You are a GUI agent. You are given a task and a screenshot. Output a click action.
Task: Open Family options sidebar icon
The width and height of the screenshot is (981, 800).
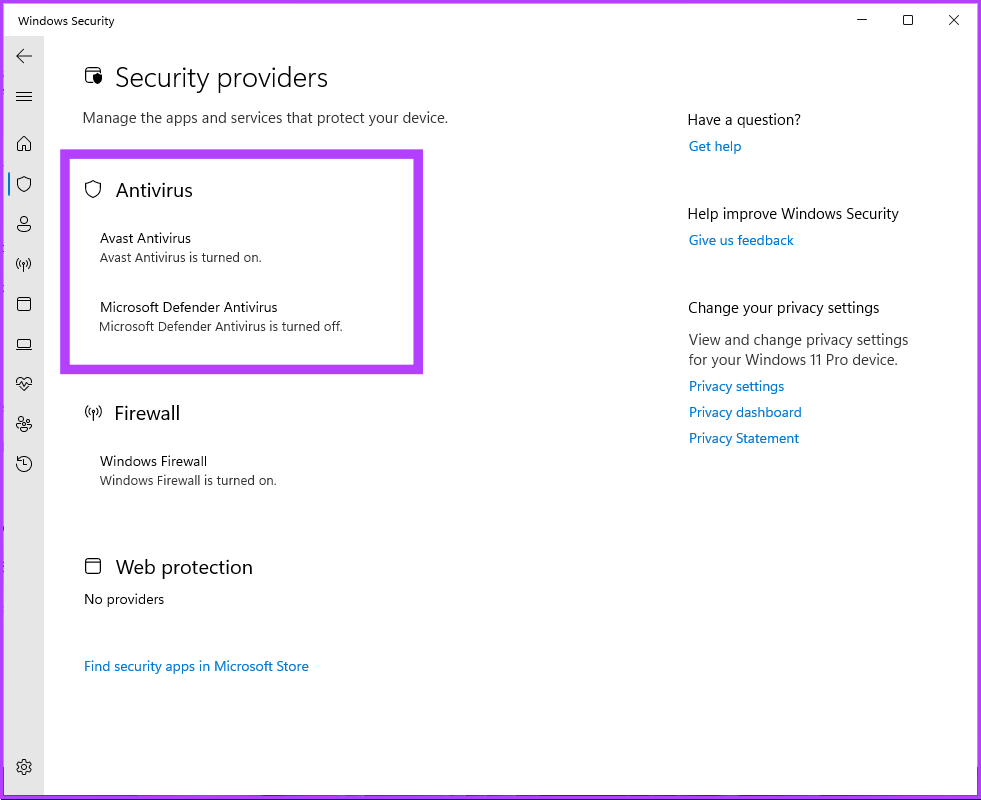click(24, 424)
